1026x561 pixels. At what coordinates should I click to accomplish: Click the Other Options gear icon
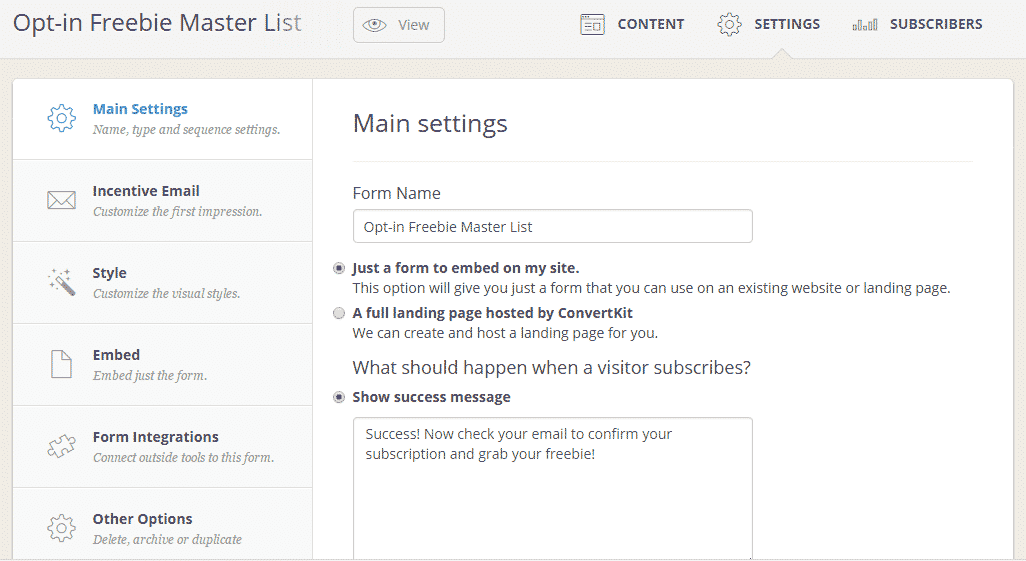62,528
